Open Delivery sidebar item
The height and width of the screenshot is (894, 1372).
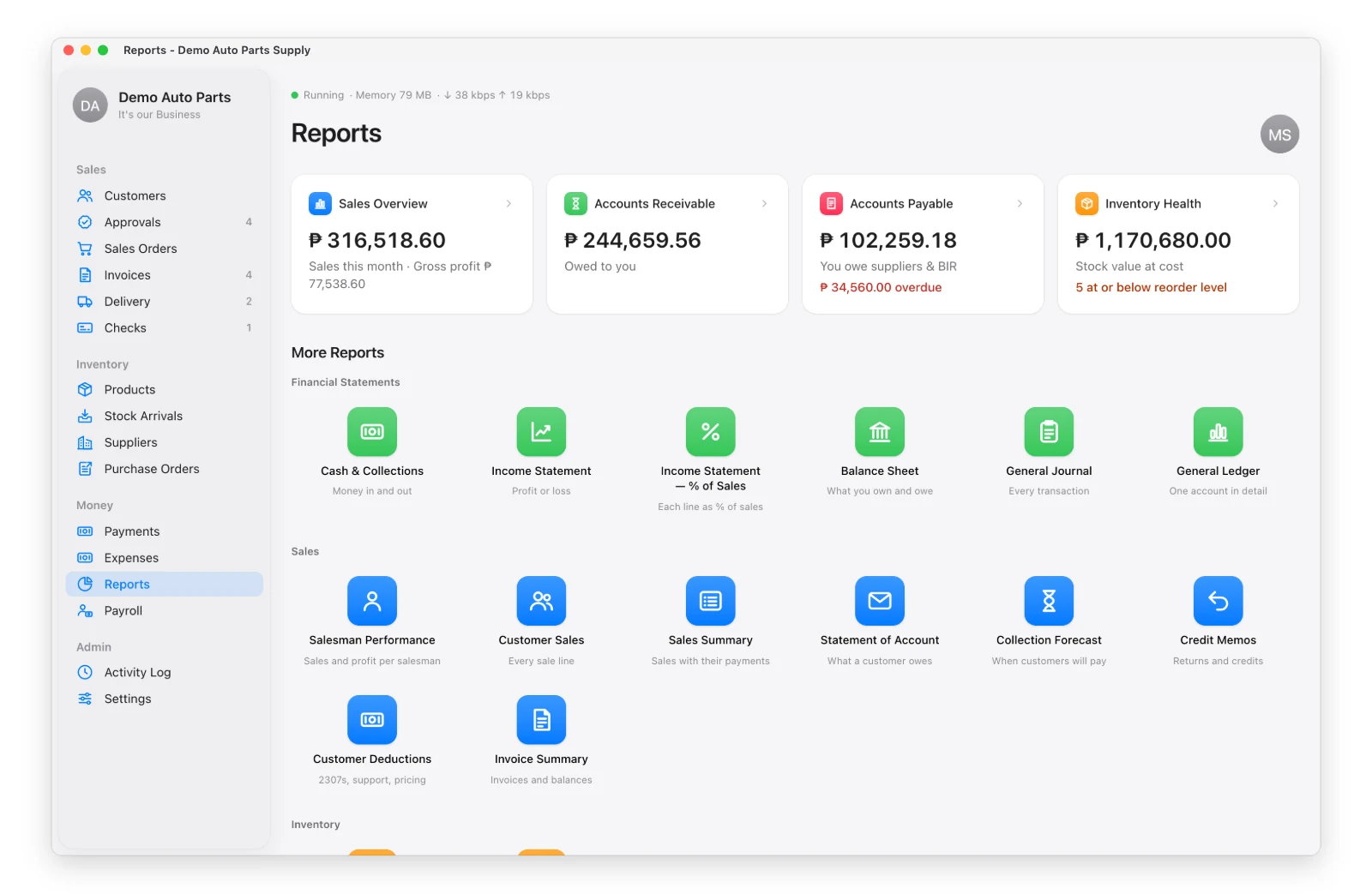click(165, 302)
